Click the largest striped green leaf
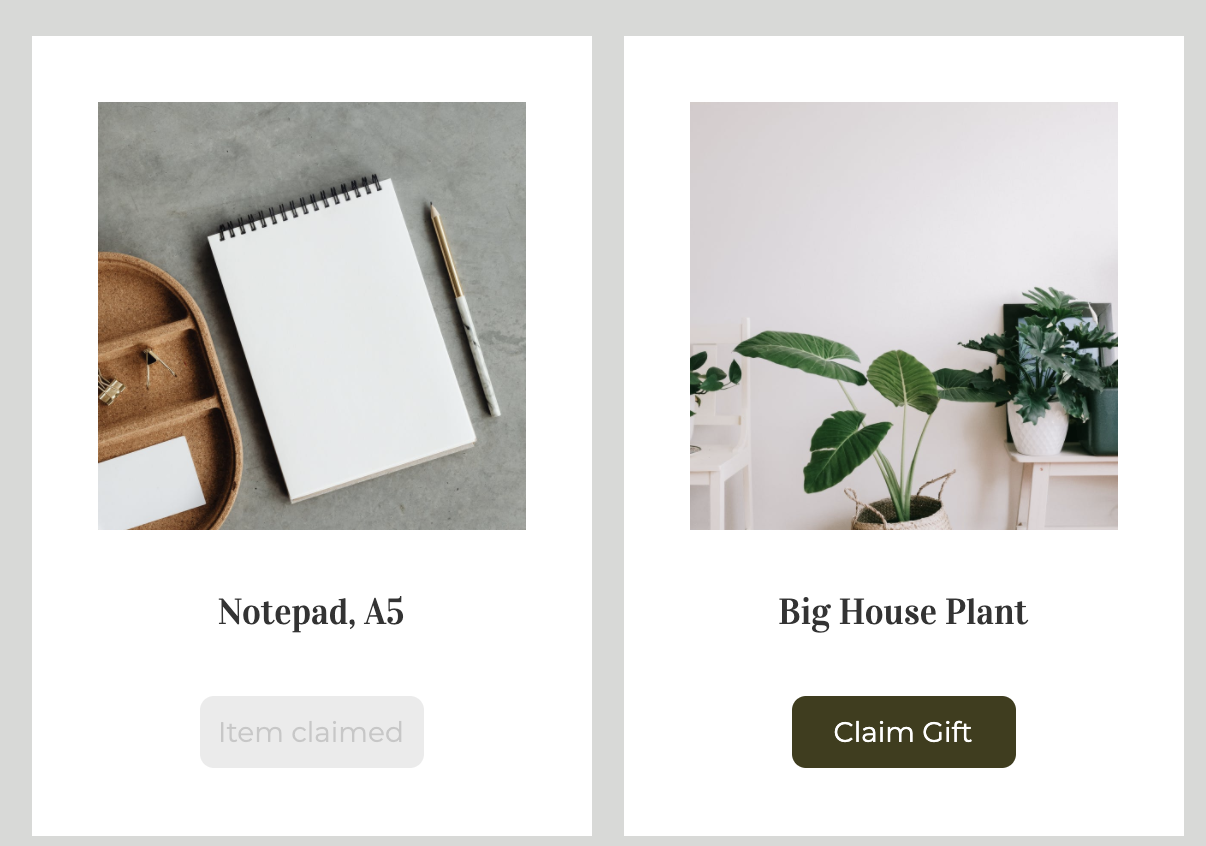The height and width of the screenshot is (846, 1206). pyautogui.click(x=800, y=356)
